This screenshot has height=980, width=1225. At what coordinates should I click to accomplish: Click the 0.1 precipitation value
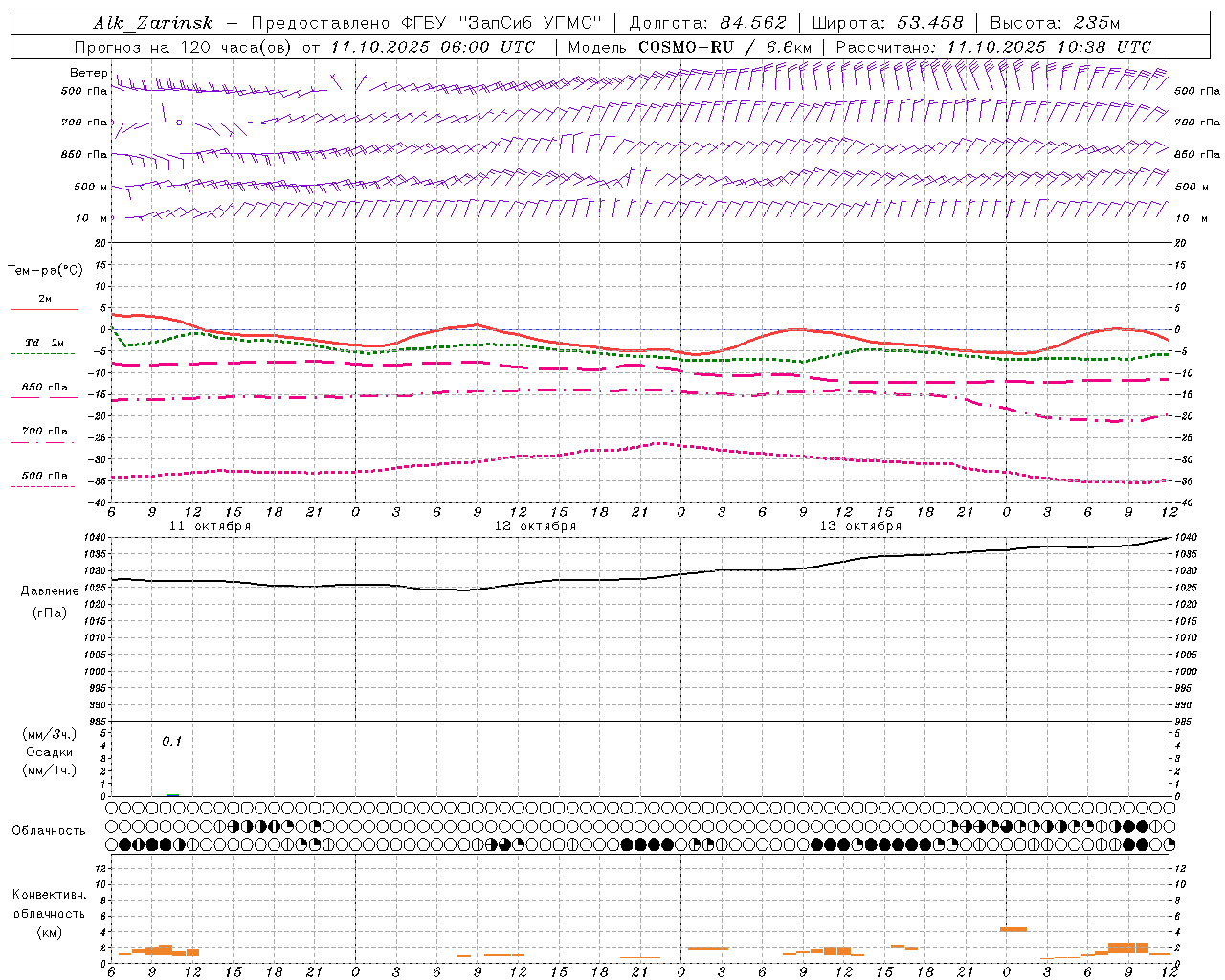point(171,742)
